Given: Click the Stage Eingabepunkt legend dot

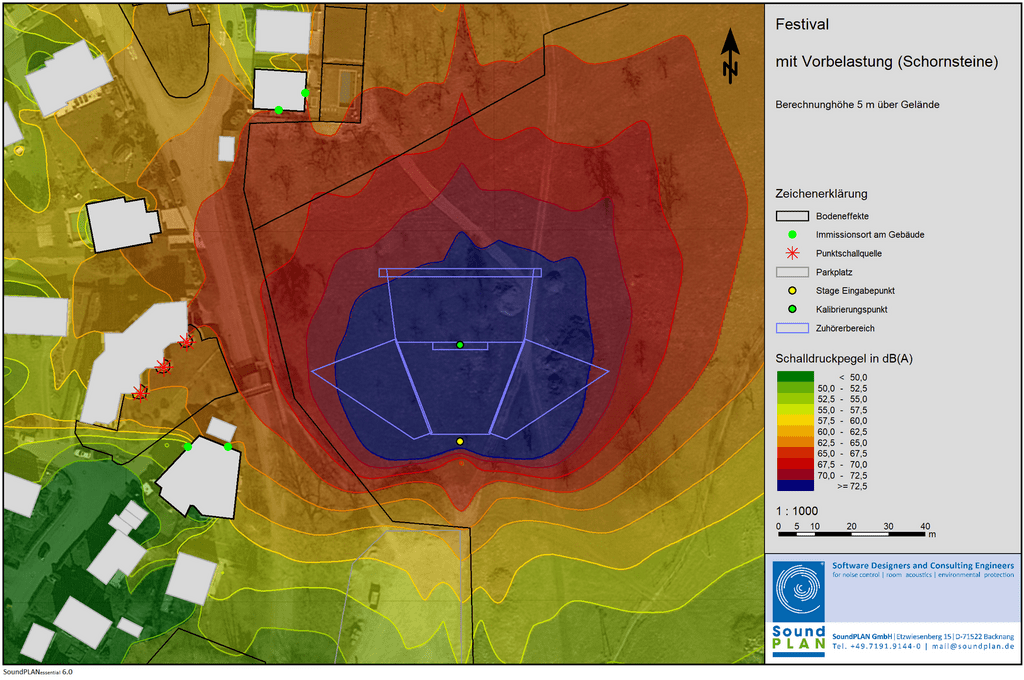Looking at the screenshot, I should [792, 291].
